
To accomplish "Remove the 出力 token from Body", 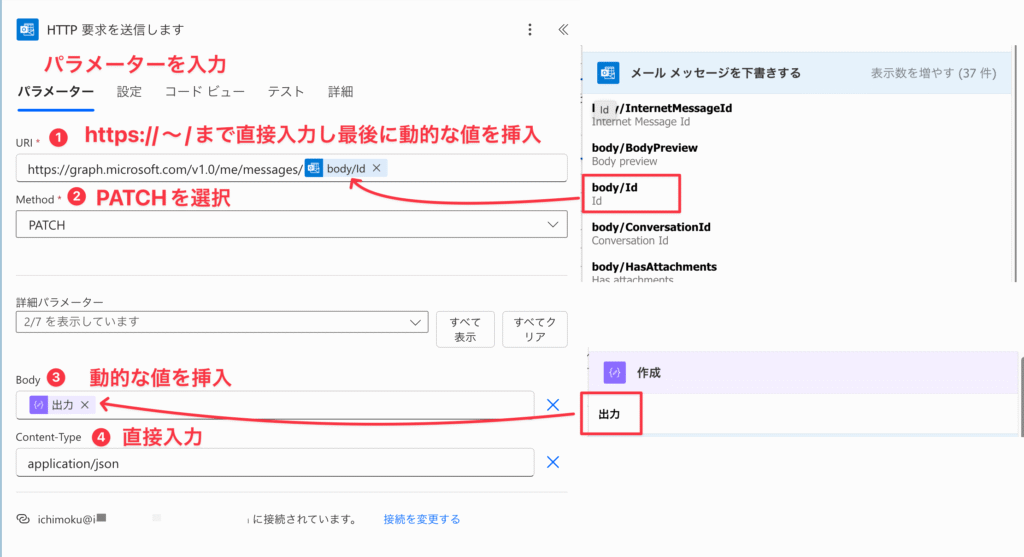I will tap(85, 404).
